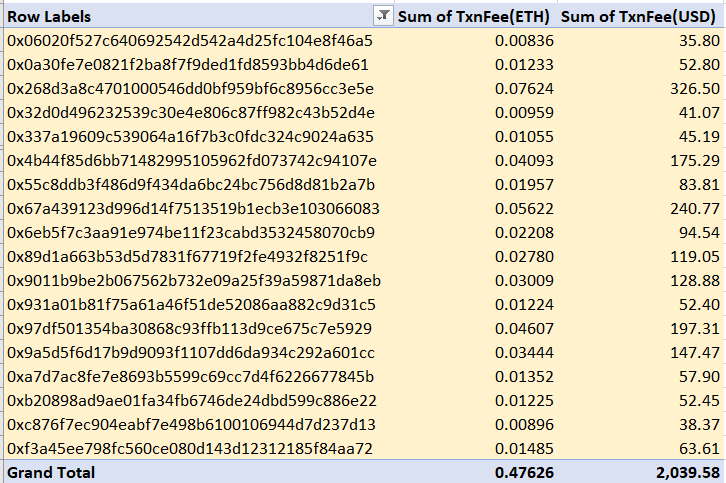This screenshot has height=483, width=726.
Task: Click ETH fee value 0.01224
Action: pos(524,305)
